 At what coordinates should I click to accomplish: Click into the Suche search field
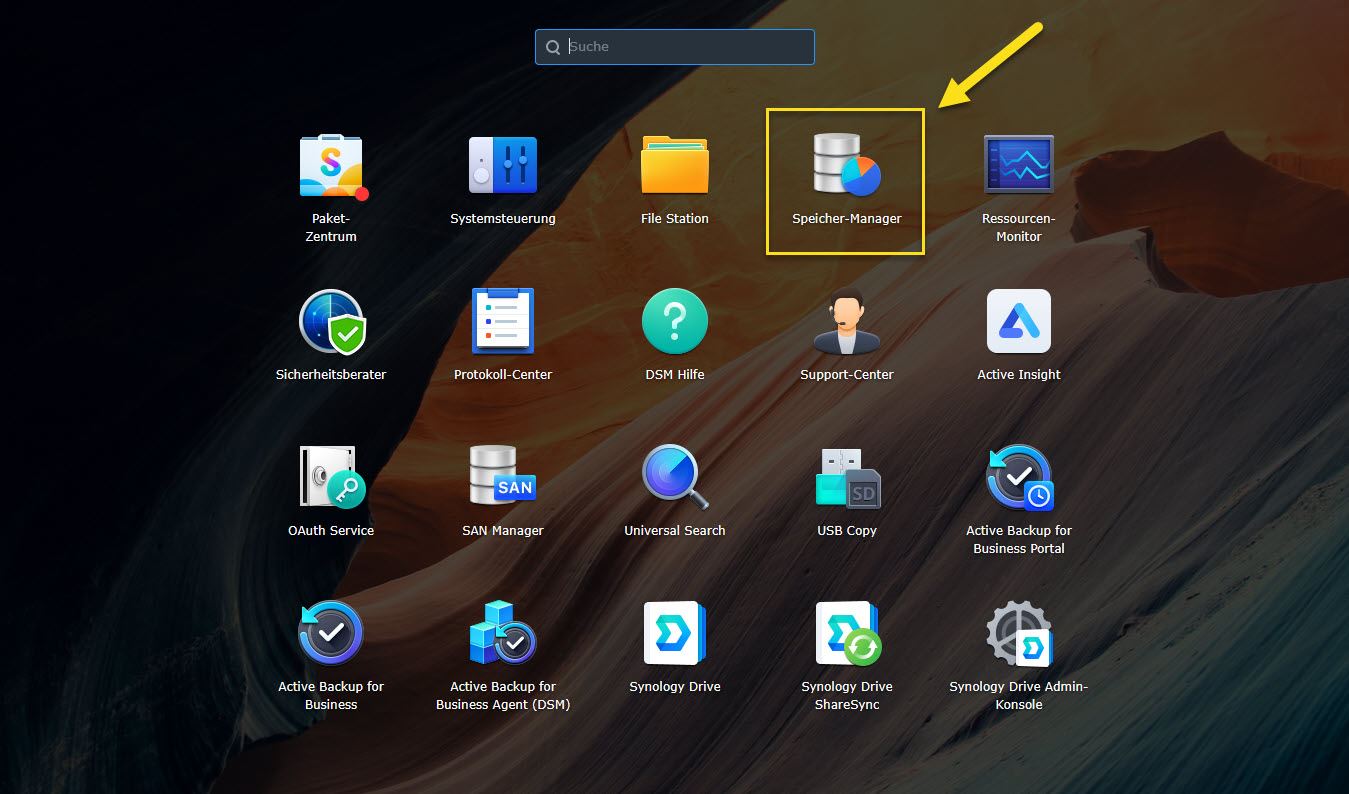(685, 47)
